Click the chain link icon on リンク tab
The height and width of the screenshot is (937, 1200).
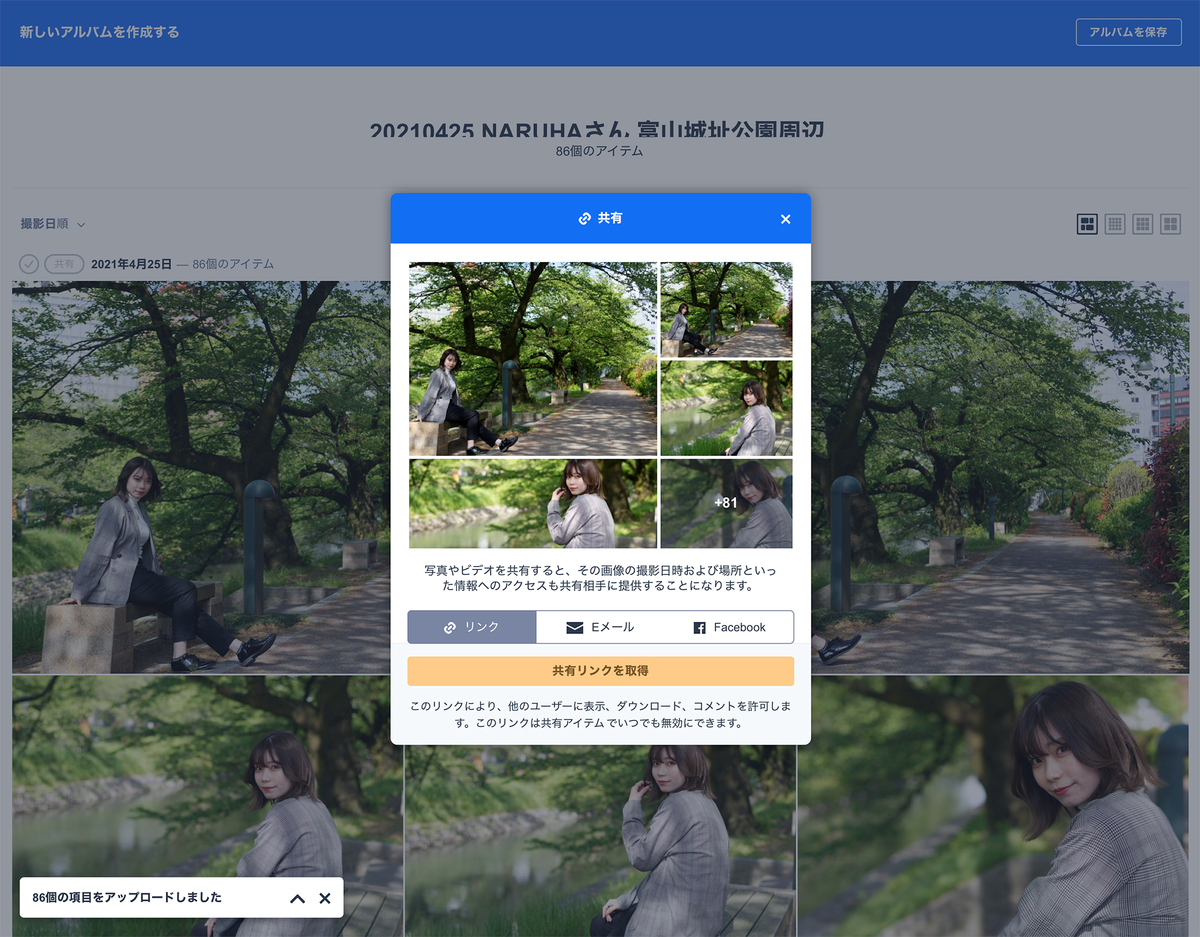(x=450, y=628)
